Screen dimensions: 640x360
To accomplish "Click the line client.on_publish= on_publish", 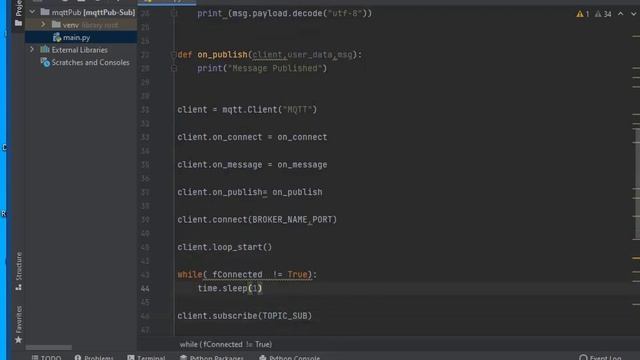I will pos(249,192).
